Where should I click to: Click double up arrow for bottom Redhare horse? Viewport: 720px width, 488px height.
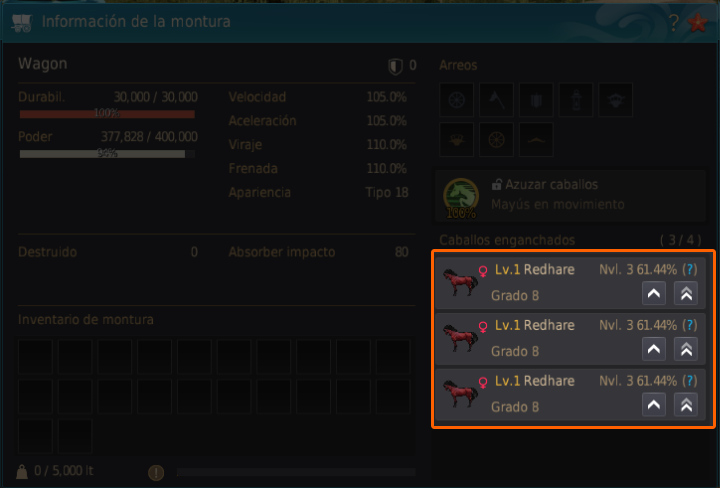click(686, 405)
